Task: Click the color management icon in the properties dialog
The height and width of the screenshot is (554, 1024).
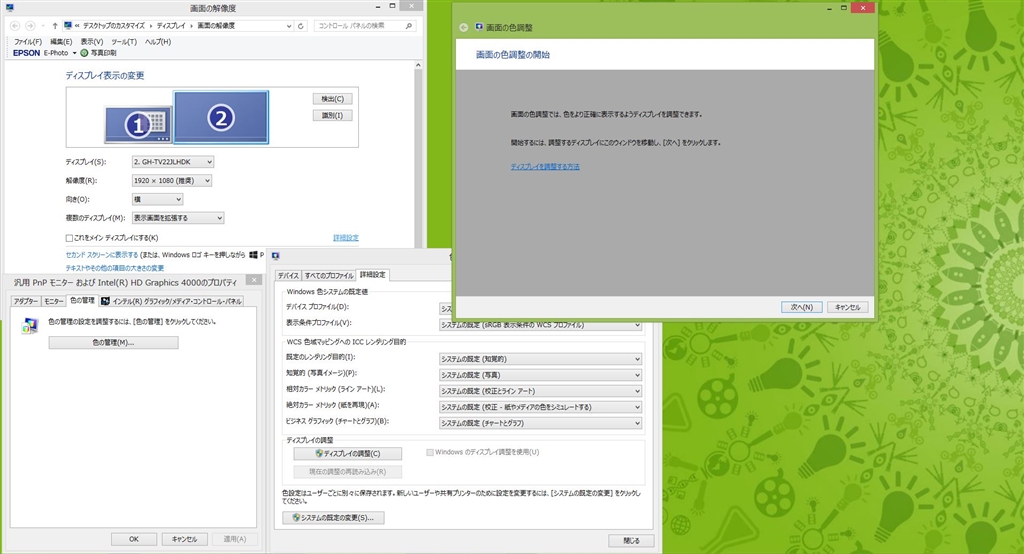Action: click(29, 326)
